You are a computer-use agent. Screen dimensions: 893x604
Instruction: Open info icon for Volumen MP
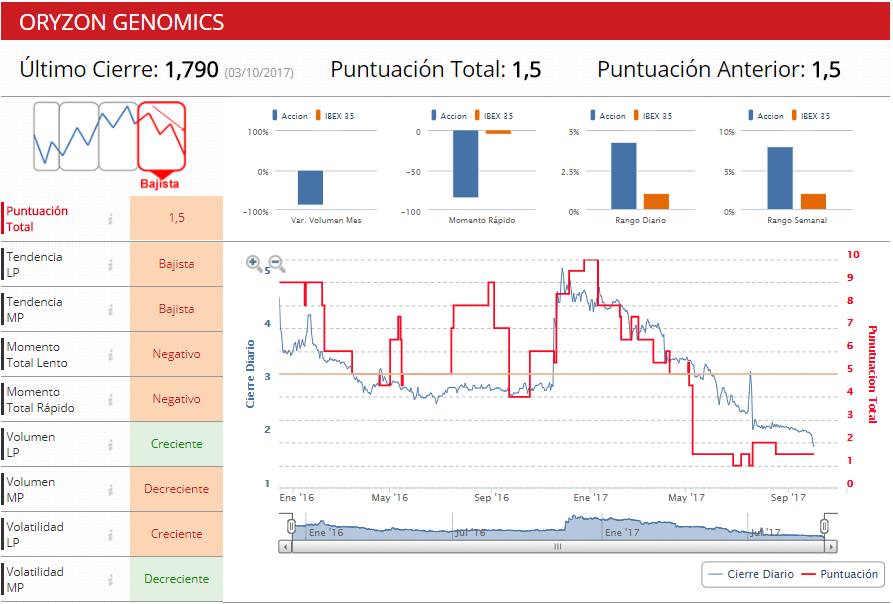click(110, 490)
